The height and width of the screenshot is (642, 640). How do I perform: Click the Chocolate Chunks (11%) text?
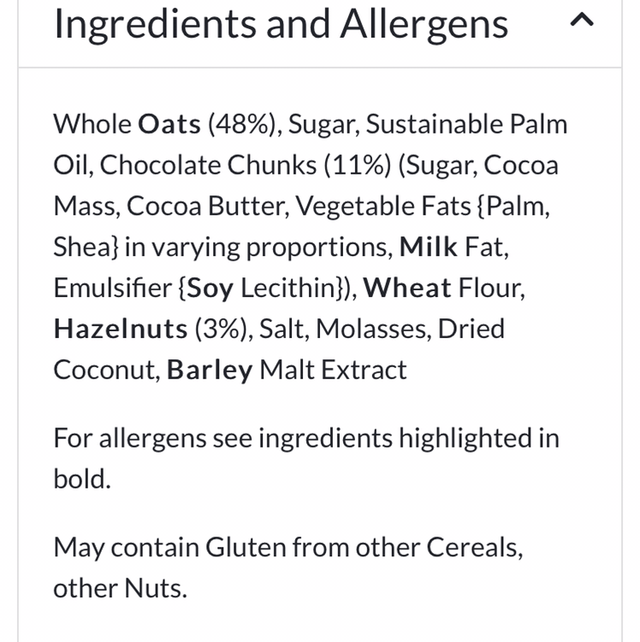[227, 165]
